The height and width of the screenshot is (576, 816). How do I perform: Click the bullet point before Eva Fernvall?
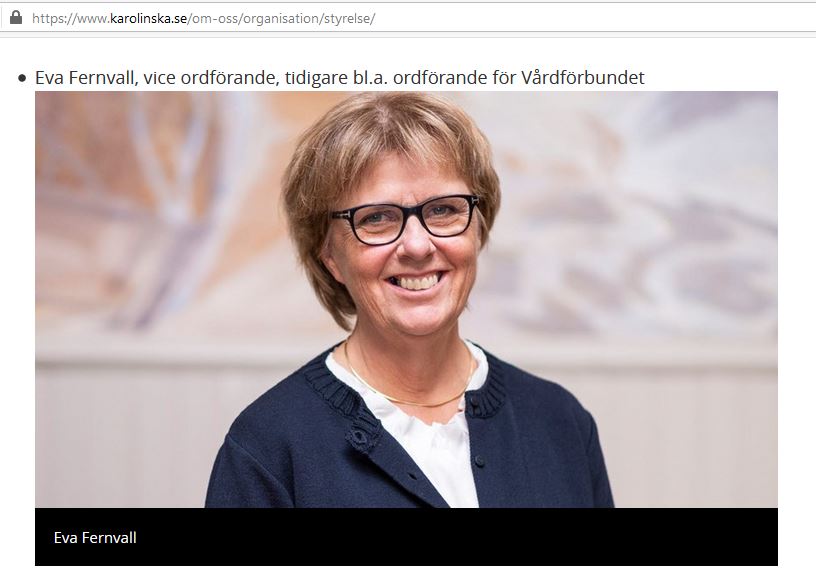click(22, 79)
